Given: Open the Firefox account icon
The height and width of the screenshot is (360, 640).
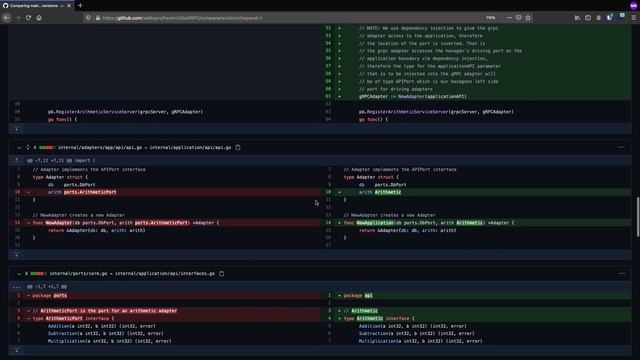Looking at the screenshot, I should tap(598, 18).
